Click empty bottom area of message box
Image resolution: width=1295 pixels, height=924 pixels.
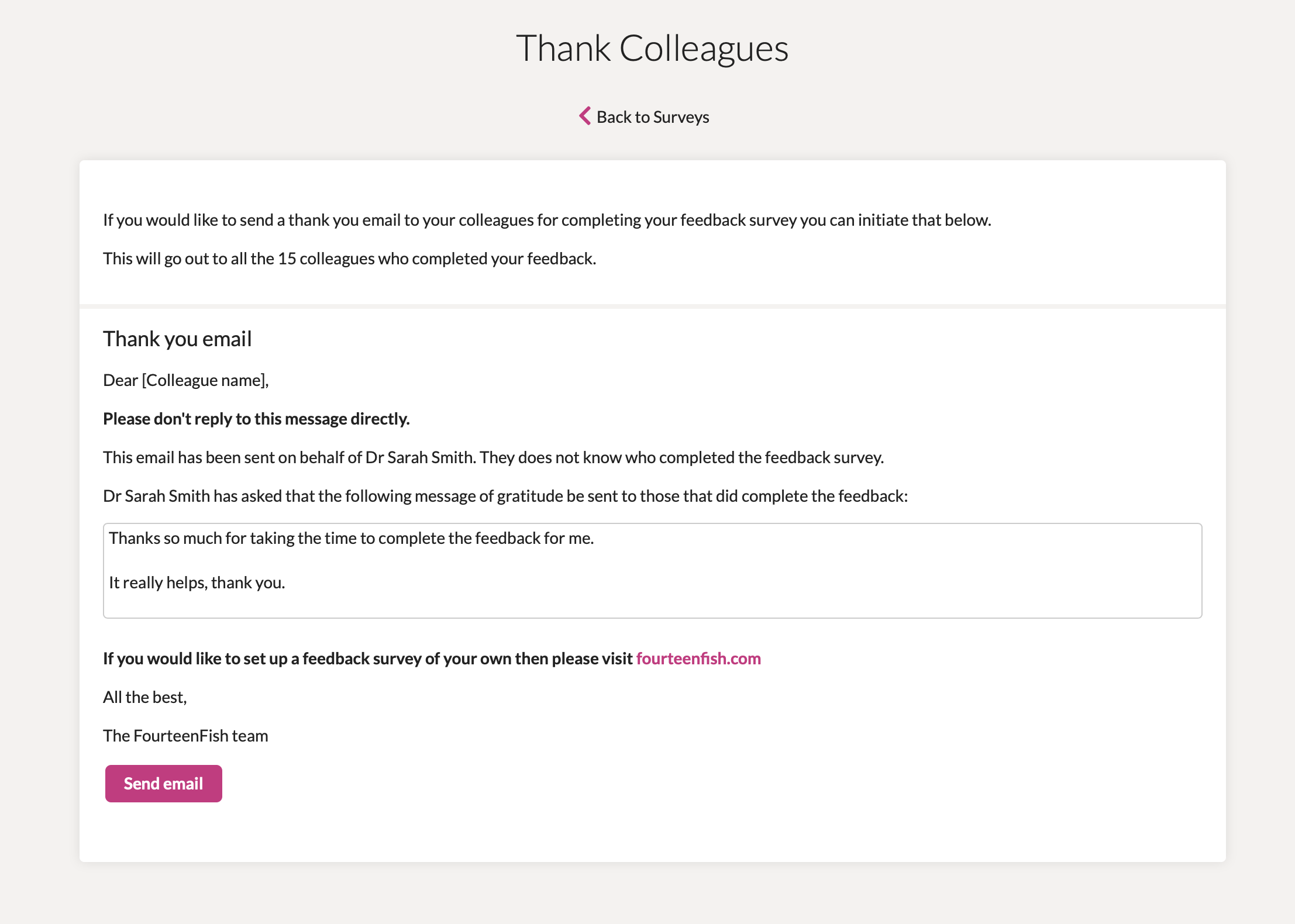click(x=652, y=606)
